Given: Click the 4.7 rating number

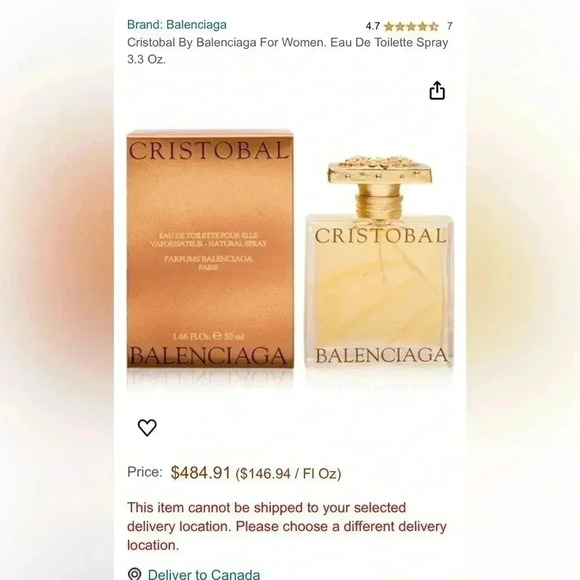Looking at the screenshot, I should [x=372, y=26].
